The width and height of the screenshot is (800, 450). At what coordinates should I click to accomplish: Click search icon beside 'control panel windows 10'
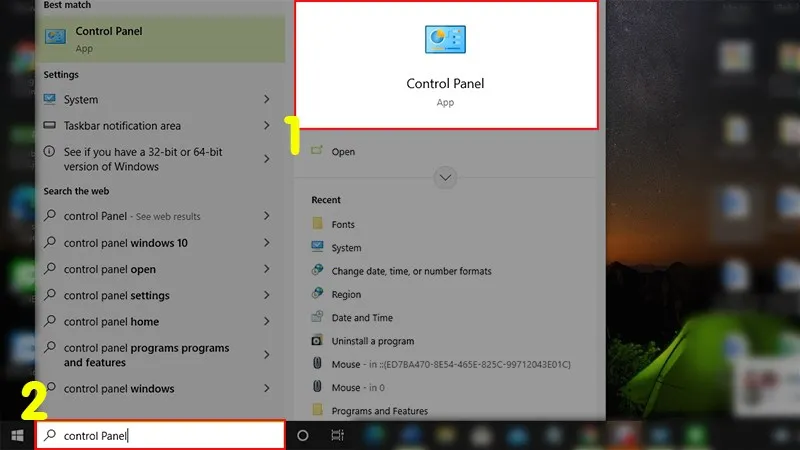[x=50, y=242]
